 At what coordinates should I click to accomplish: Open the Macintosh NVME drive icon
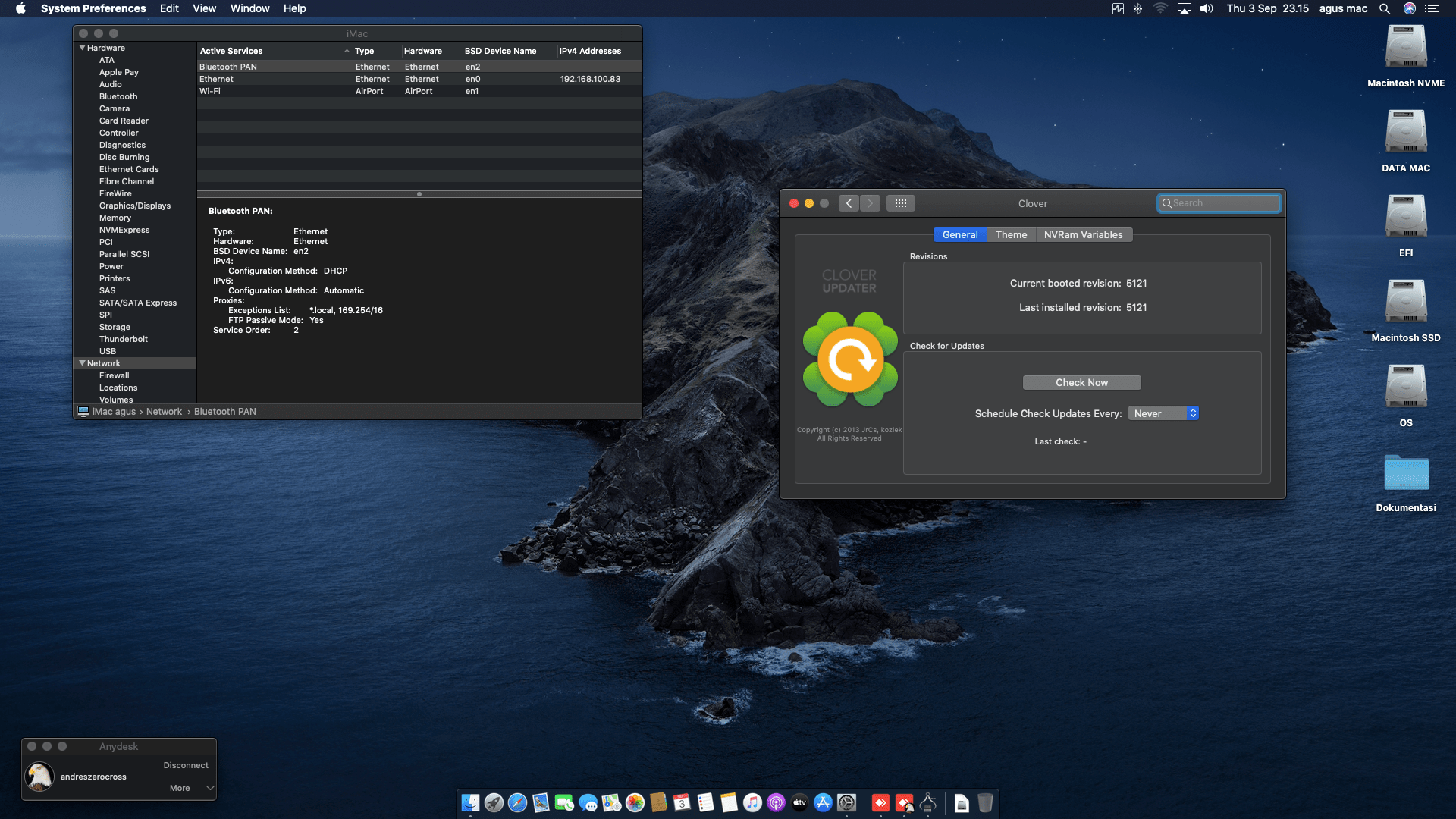click(1405, 49)
